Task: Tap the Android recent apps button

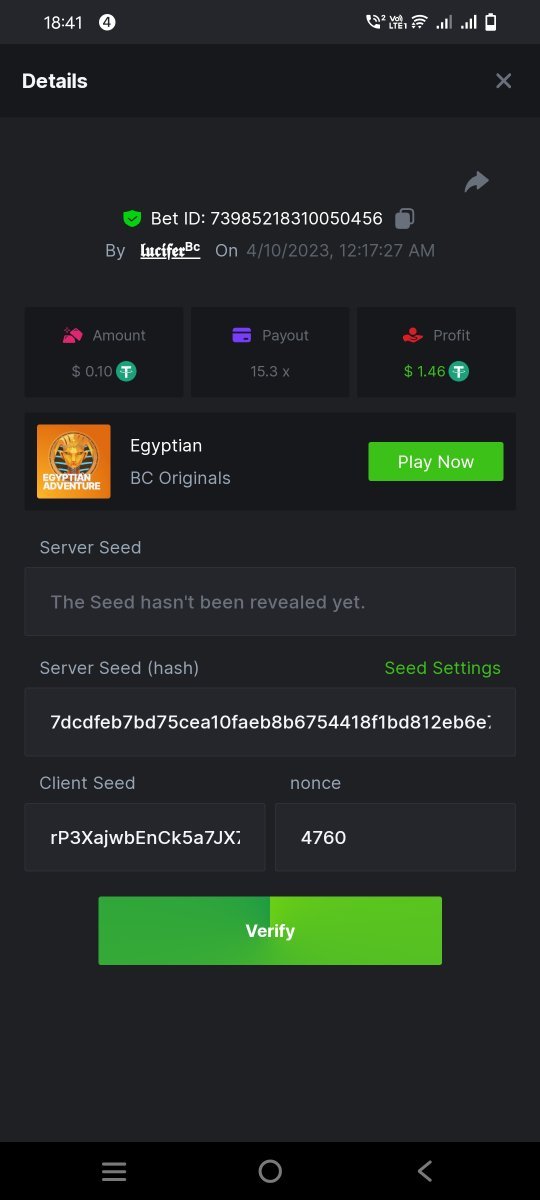Action: coord(114,1172)
